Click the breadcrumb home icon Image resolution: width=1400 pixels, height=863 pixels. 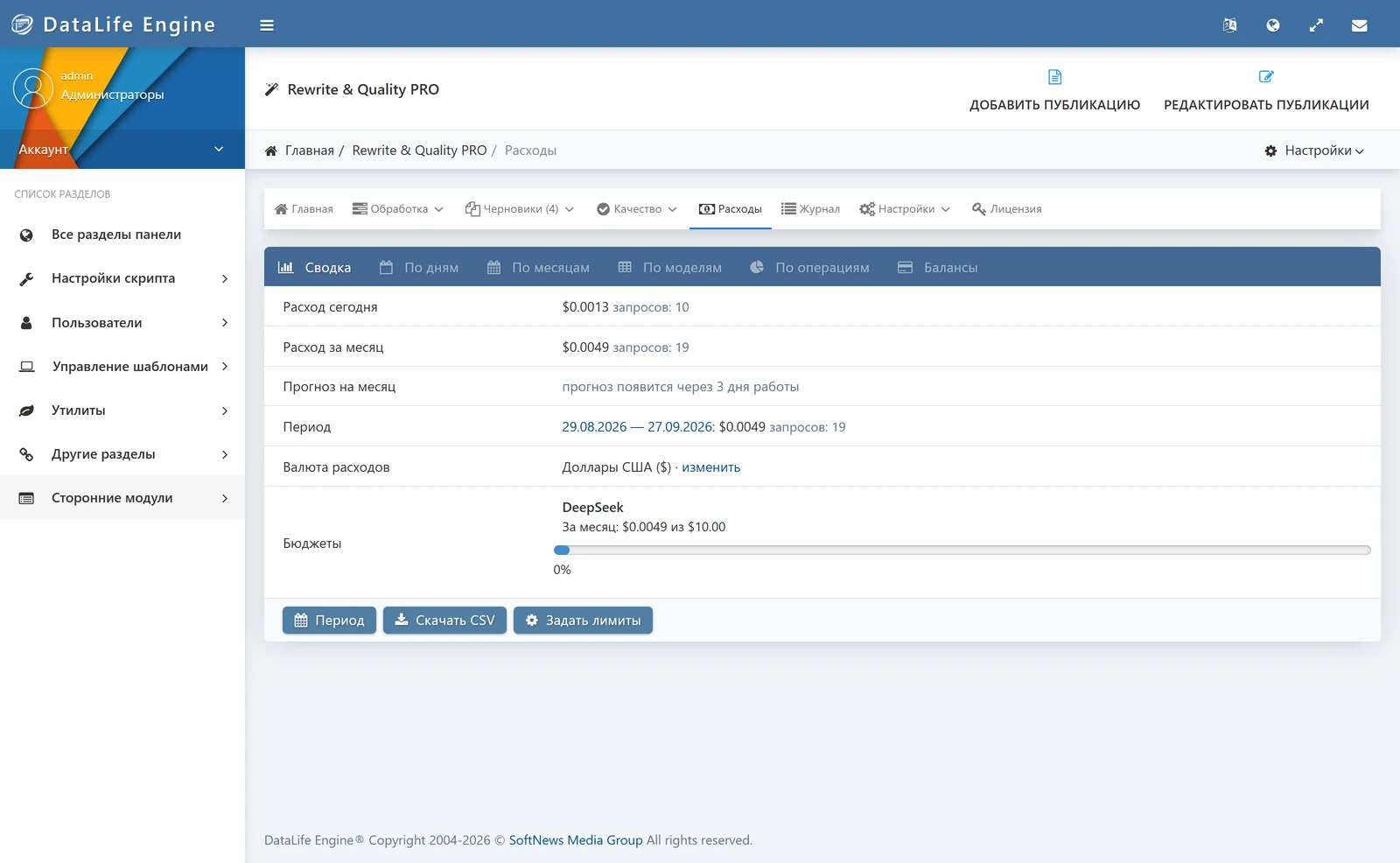click(x=271, y=151)
